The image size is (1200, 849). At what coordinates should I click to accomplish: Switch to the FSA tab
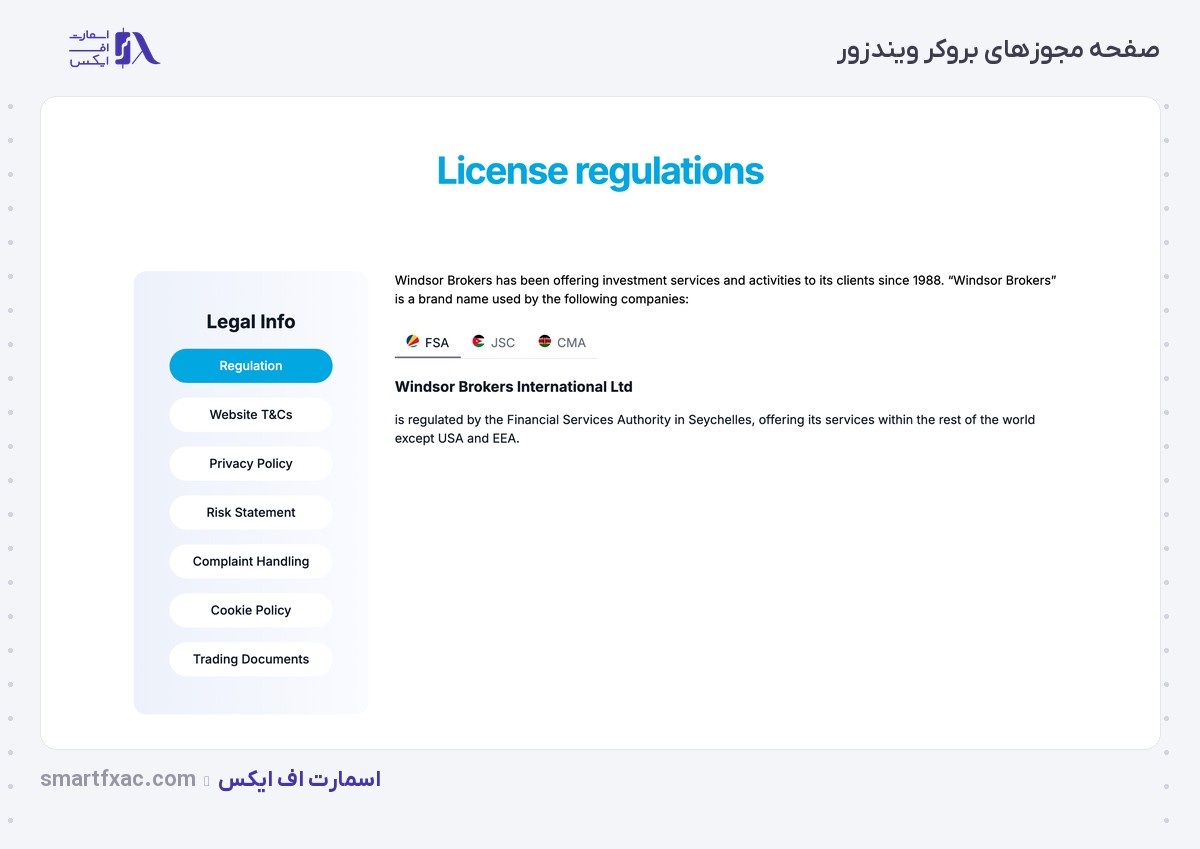(428, 342)
